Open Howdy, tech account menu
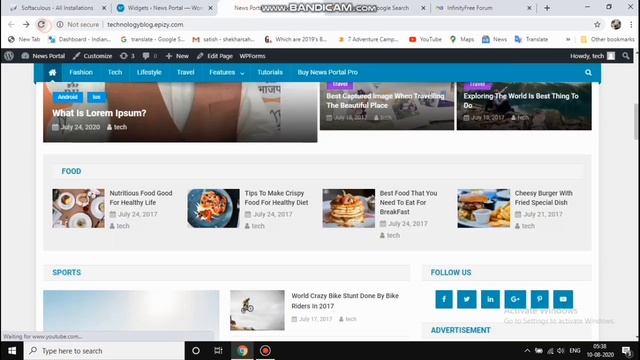Screen dimensions: 640x360 (x=592, y=56)
